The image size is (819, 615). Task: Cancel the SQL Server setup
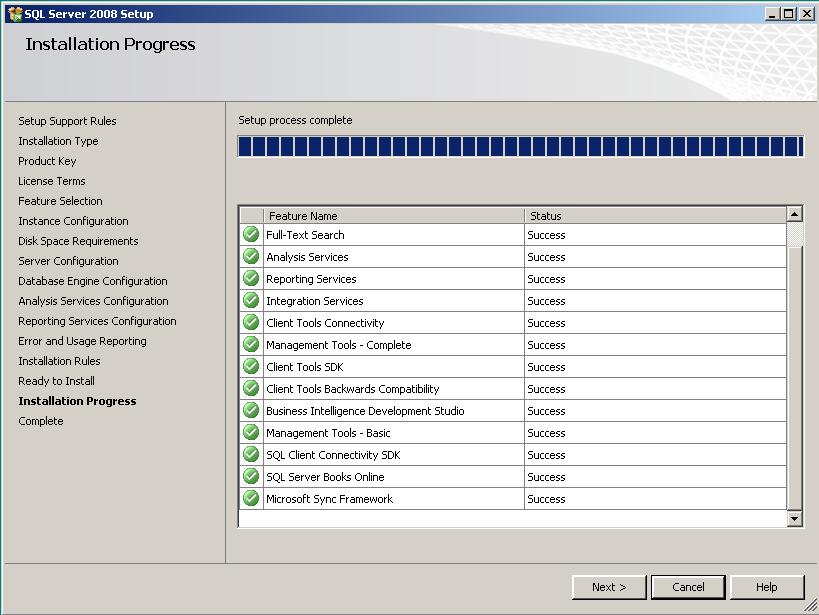(x=688, y=587)
